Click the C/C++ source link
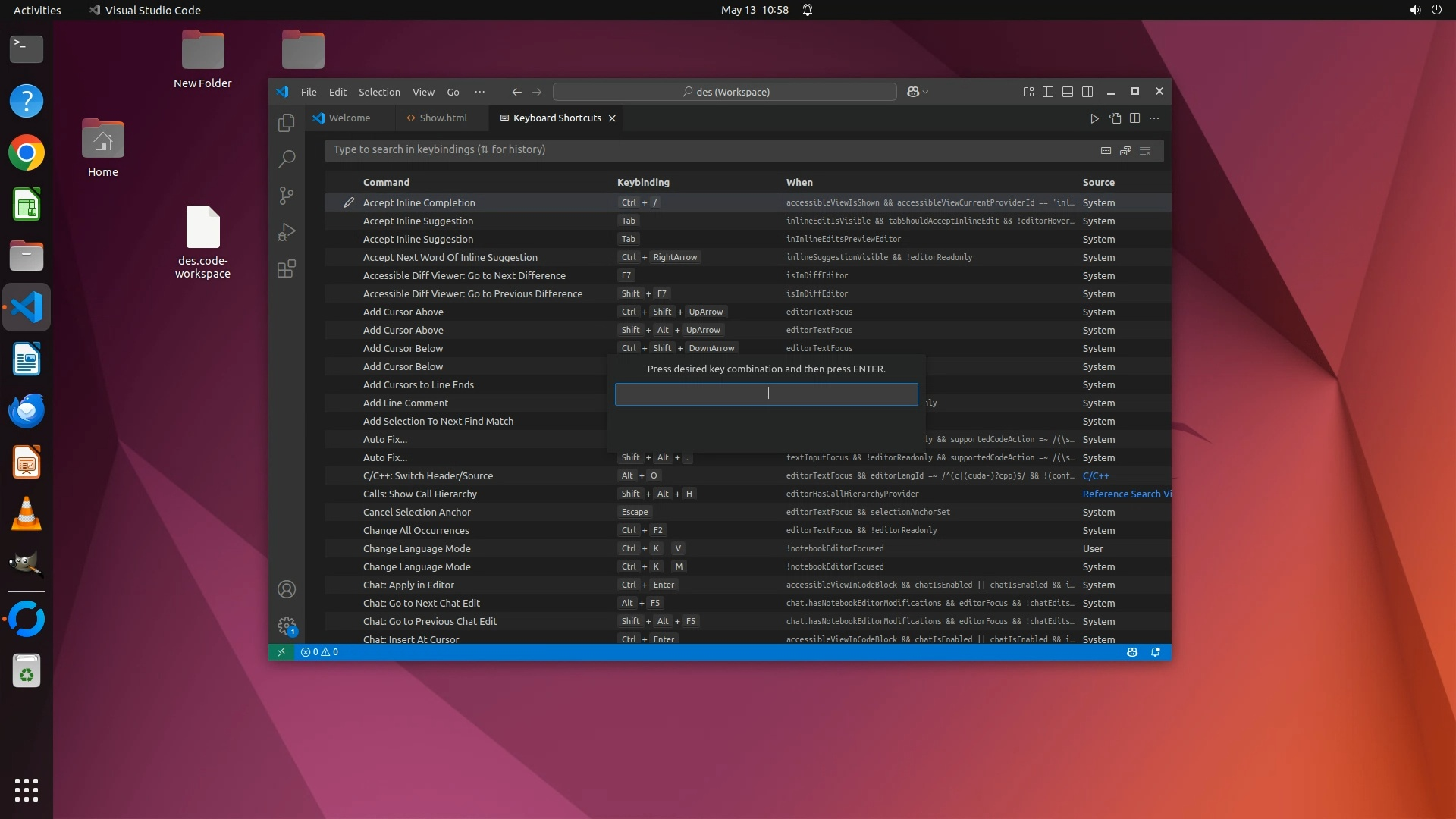Viewport: 1456px width, 819px height. coord(1095,475)
